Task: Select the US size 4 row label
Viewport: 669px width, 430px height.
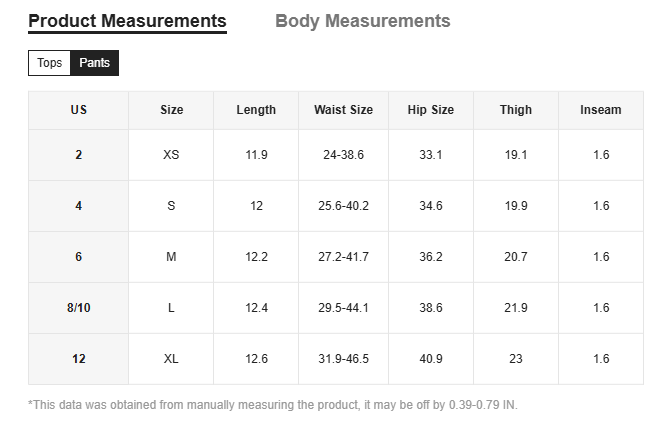Action: pyautogui.click(x=78, y=206)
